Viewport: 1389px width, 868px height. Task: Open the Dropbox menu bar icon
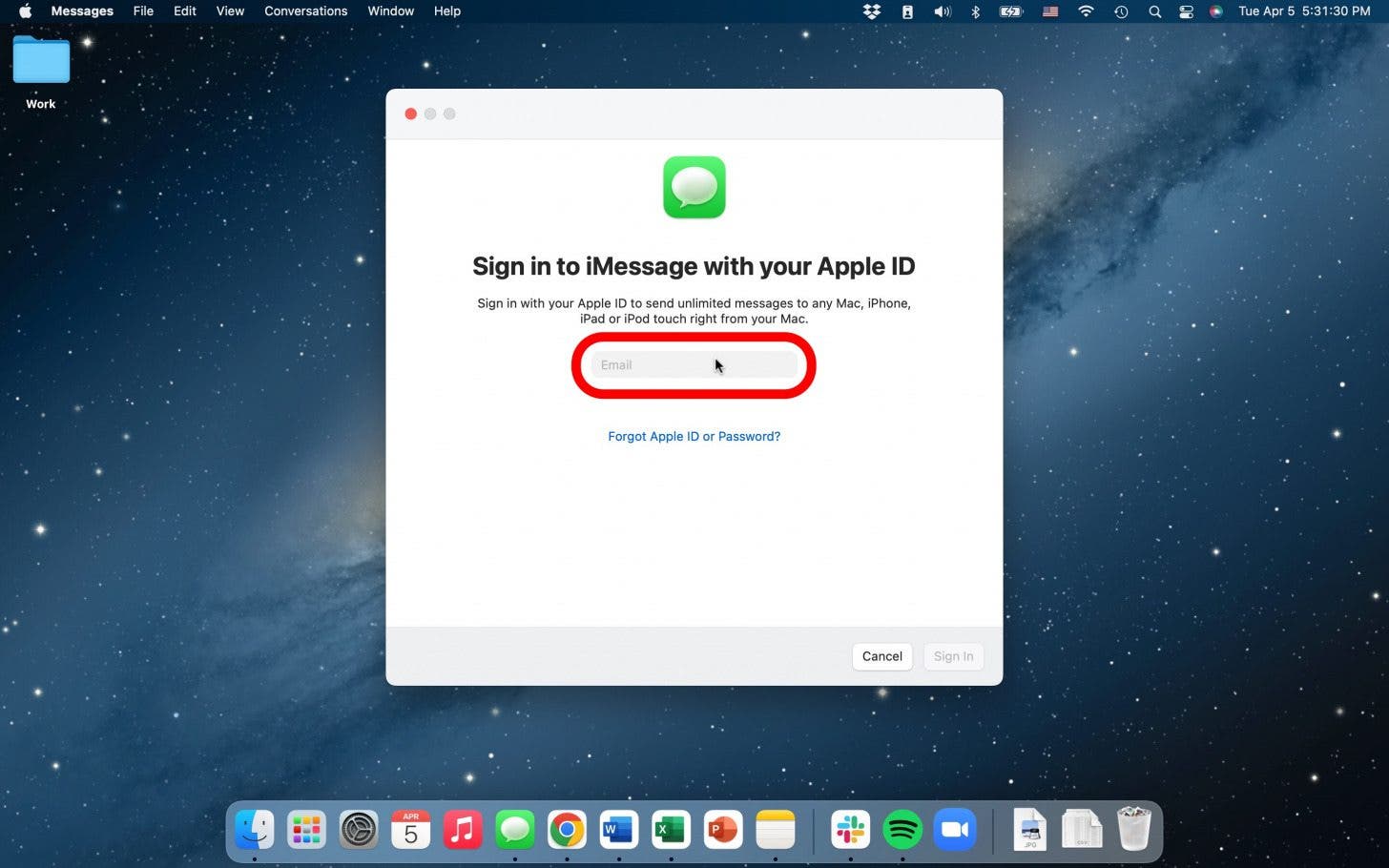(x=872, y=11)
